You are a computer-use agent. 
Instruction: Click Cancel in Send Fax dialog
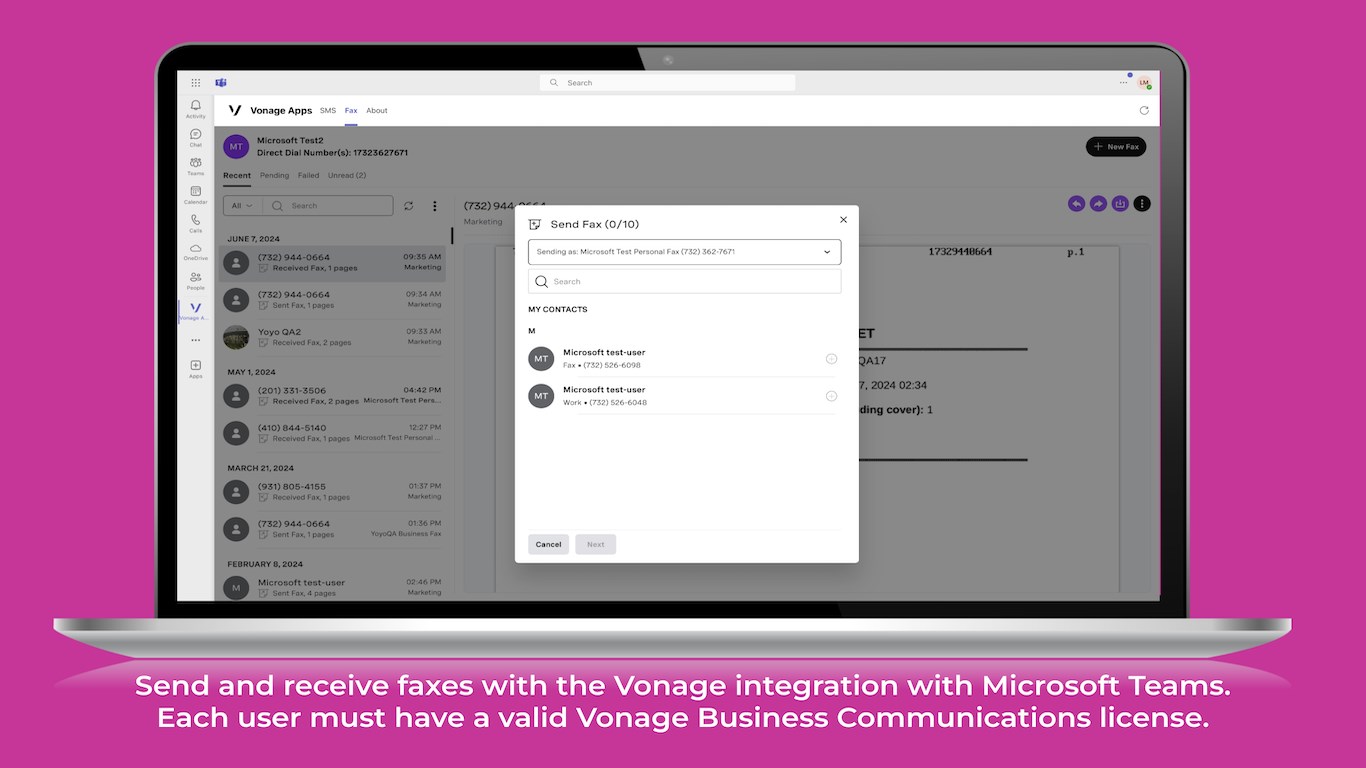pos(548,544)
